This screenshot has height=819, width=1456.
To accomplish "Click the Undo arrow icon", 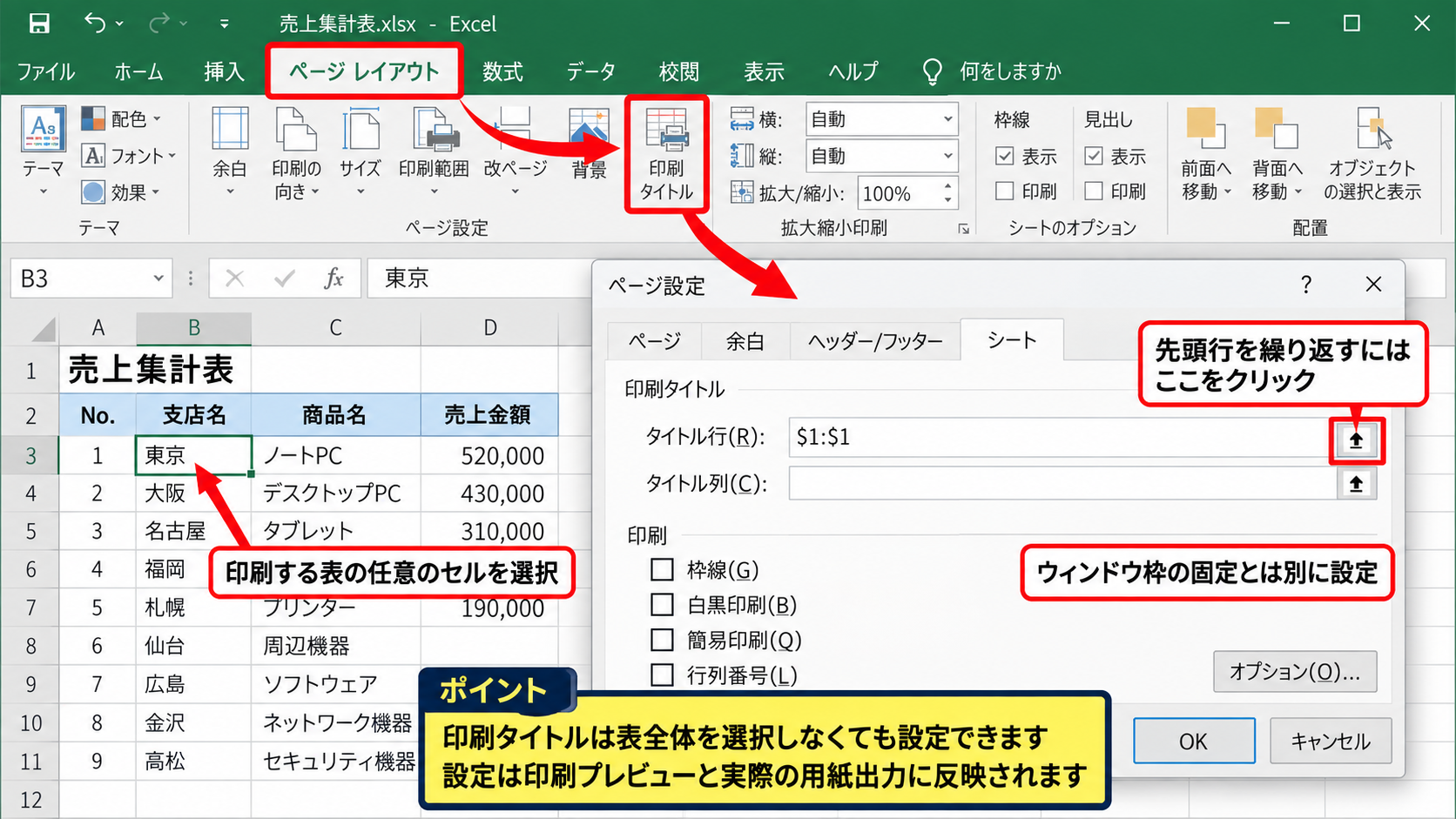I will pyautogui.click(x=95, y=23).
